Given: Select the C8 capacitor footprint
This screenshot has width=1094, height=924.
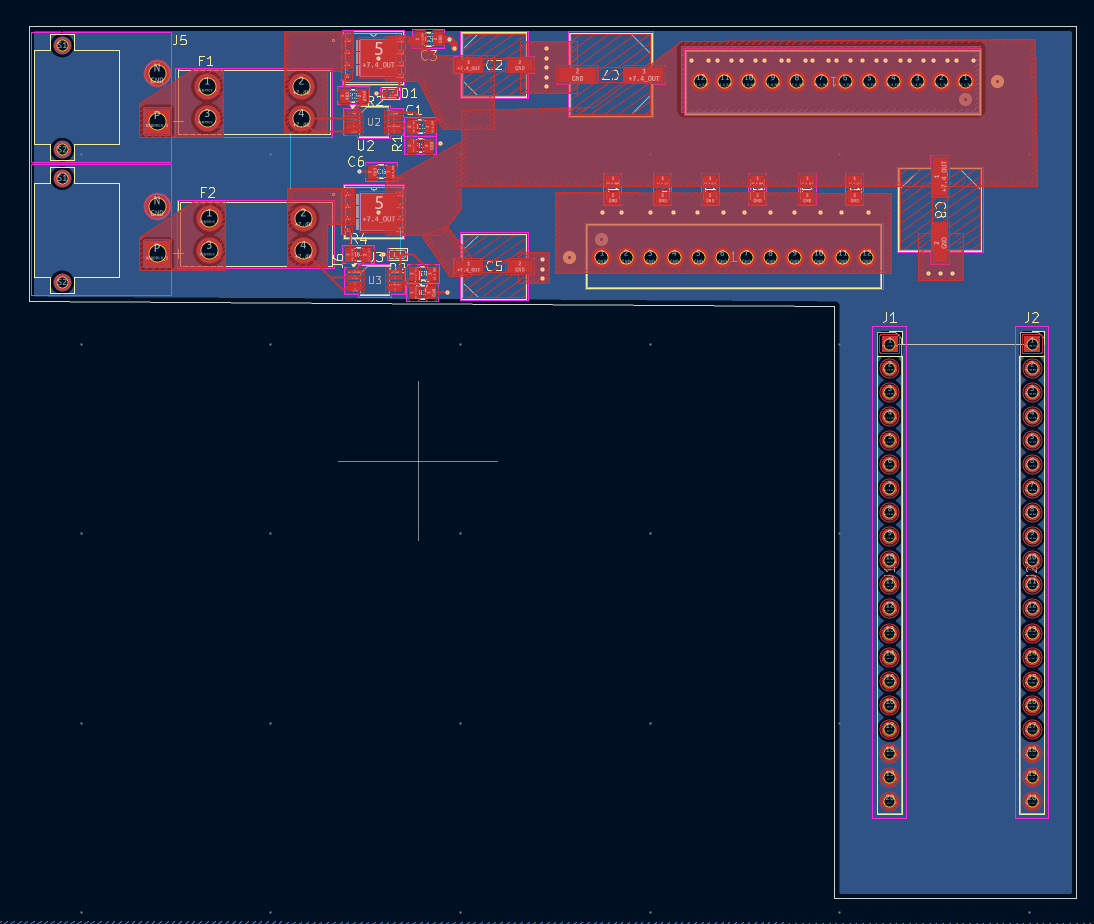Looking at the screenshot, I should pyautogui.click(x=940, y=210).
